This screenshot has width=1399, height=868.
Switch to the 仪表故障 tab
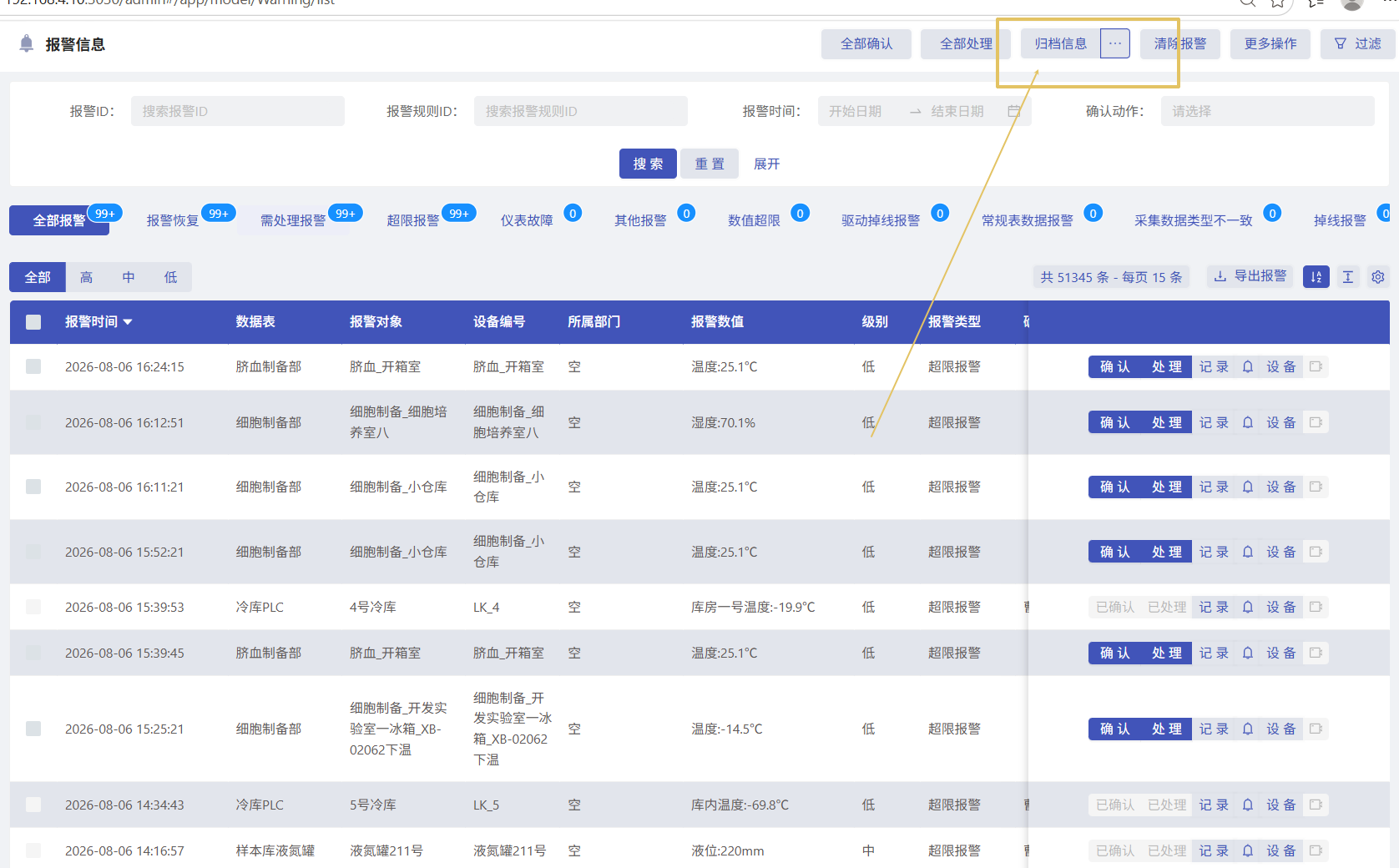pos(527,220)
